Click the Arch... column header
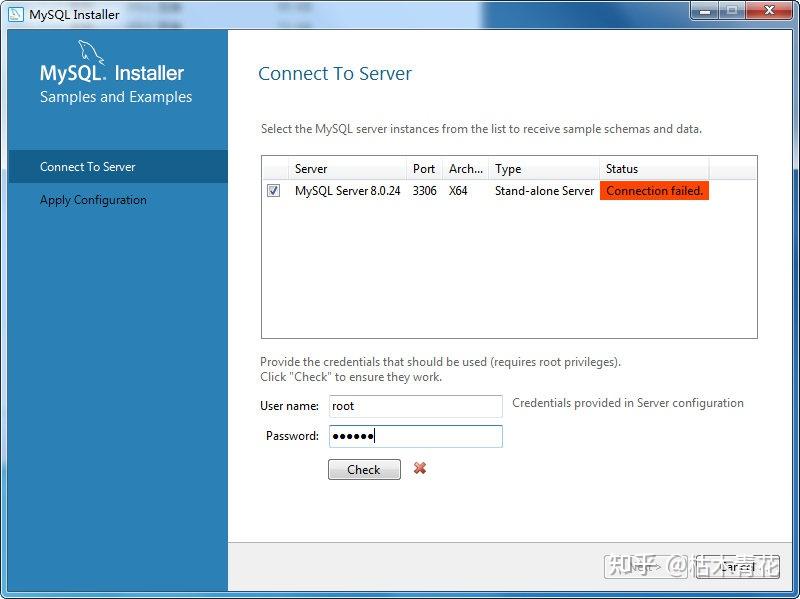Image resolution: width=800 pixels, height=599 pixels. pyautogui.click(x=465, y=168)
